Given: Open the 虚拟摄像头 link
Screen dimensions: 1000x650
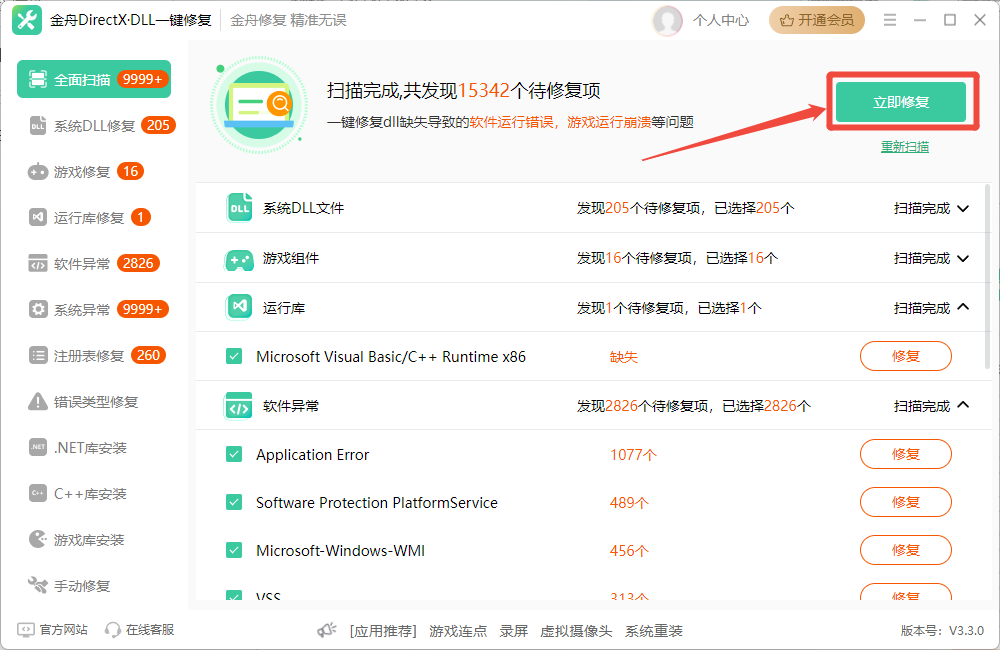Looking at the screenshot, I should pyautogui.click(x=576, y=631).
